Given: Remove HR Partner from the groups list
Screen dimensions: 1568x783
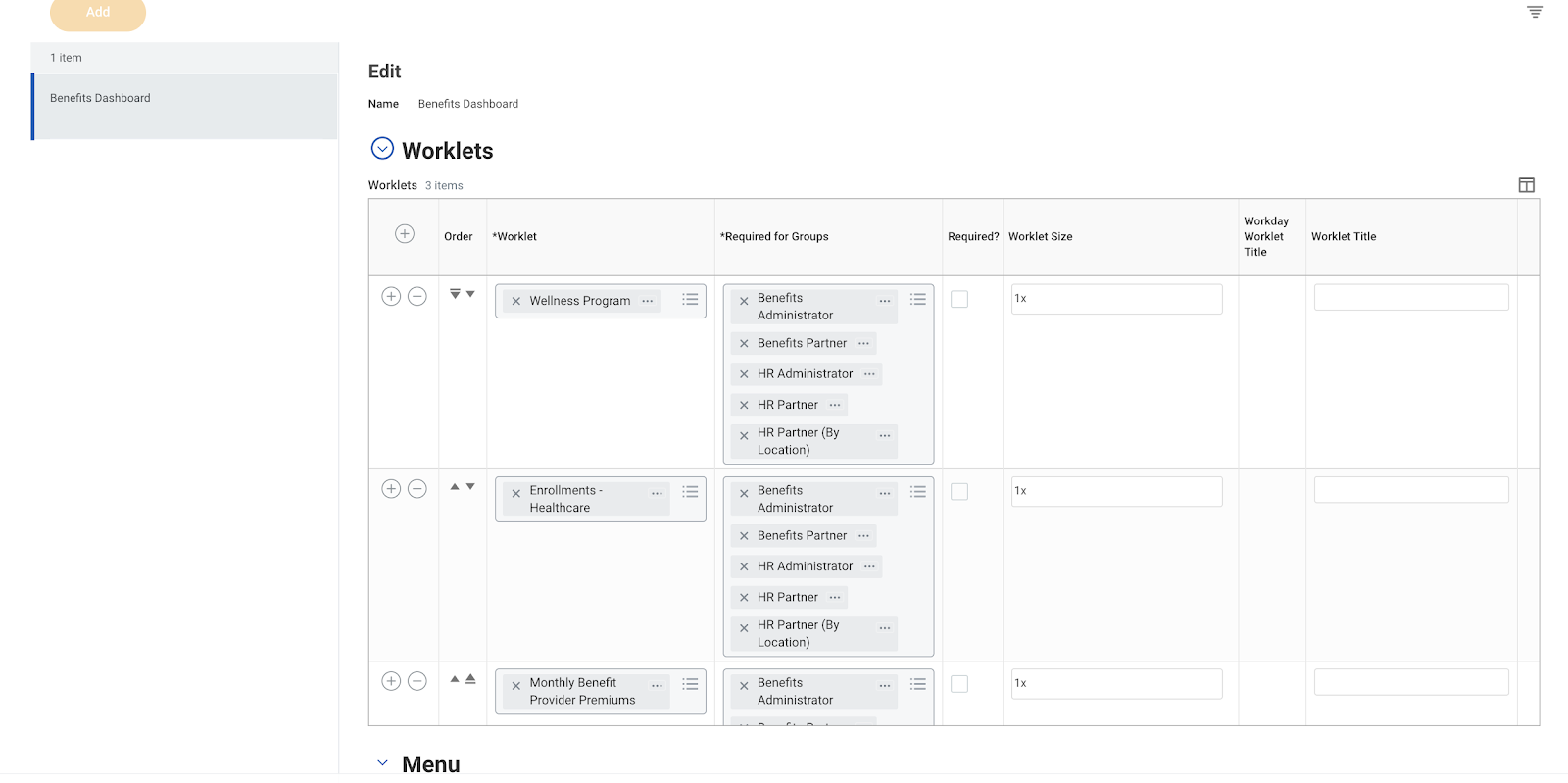Looking at the screenshot, I should click(743, 404).
